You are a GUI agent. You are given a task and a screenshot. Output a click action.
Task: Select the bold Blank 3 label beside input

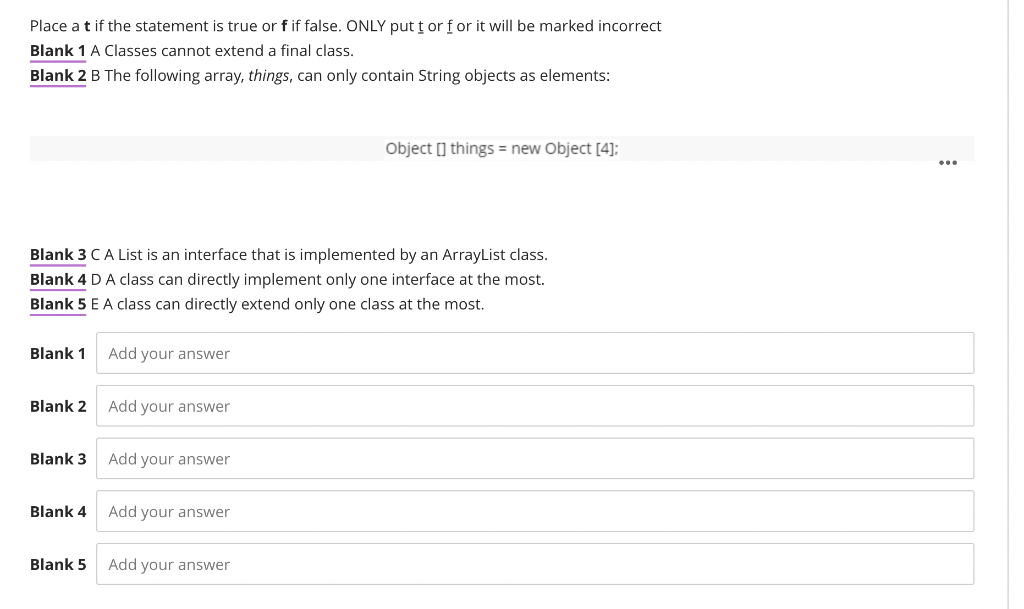(58, 459)
